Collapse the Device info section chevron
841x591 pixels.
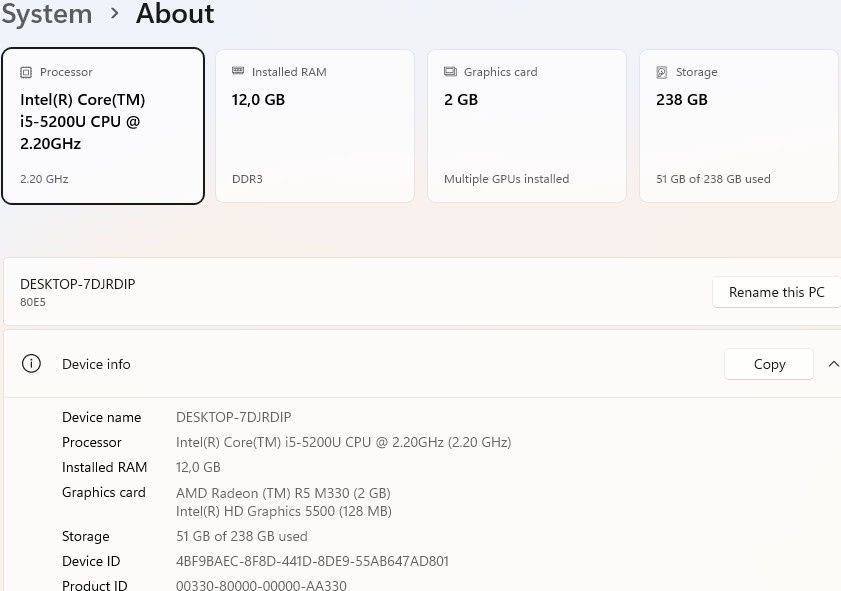pos(833,364)
